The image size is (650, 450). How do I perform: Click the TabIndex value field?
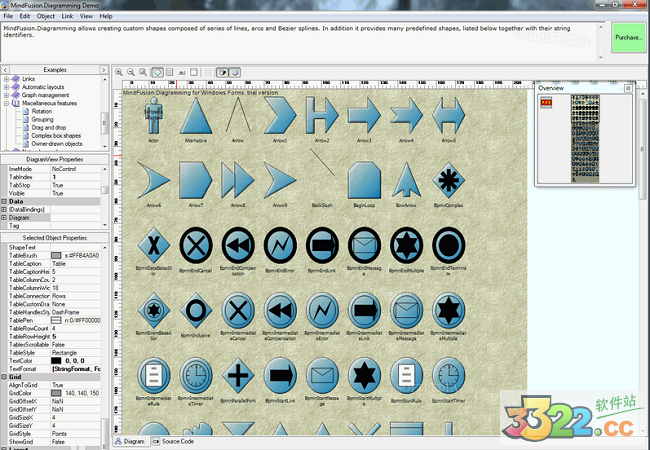pyautogui.click(x=76, y=177)
